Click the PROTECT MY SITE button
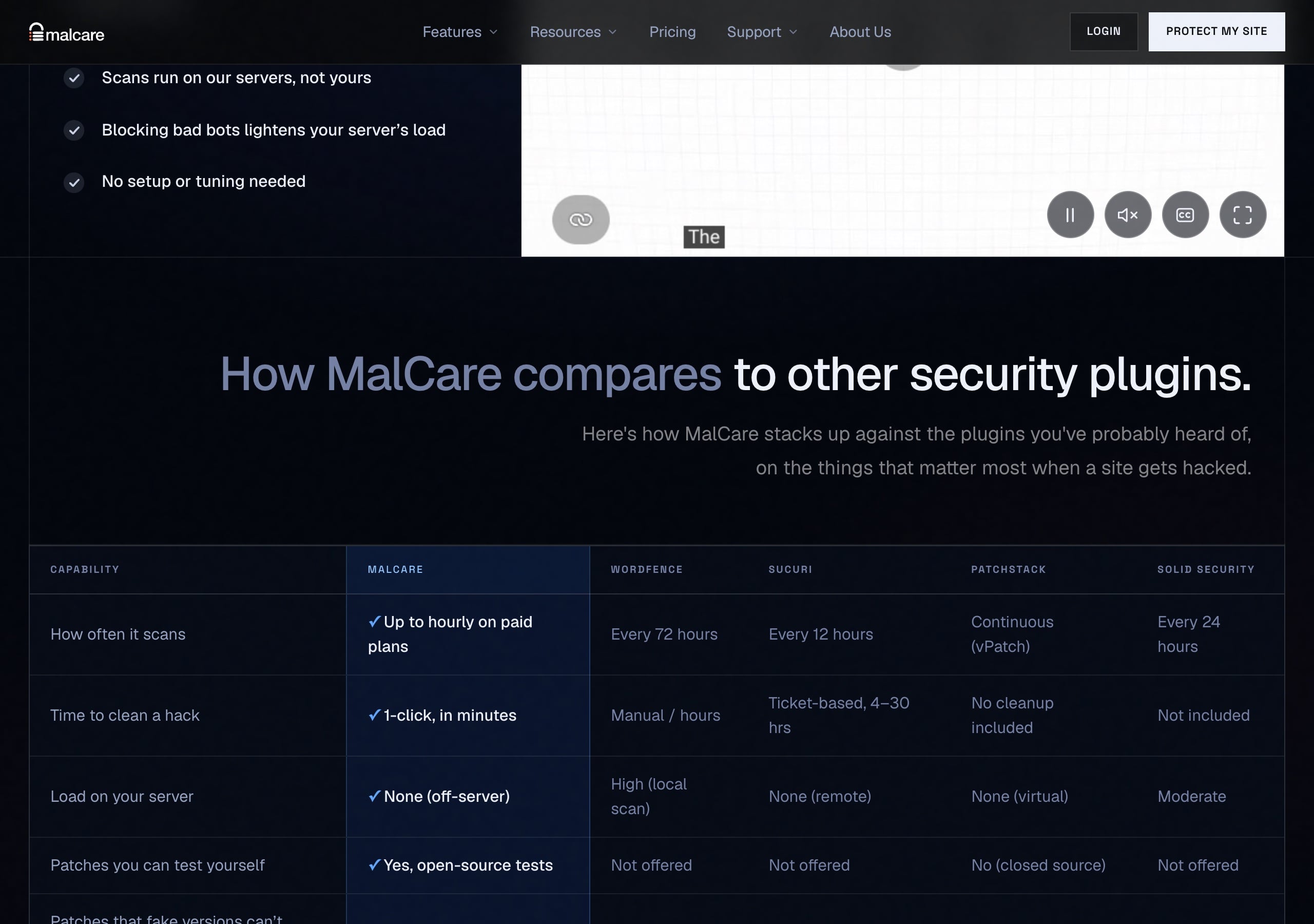This screenshot has width=1314, height=924. [1216, 31]
